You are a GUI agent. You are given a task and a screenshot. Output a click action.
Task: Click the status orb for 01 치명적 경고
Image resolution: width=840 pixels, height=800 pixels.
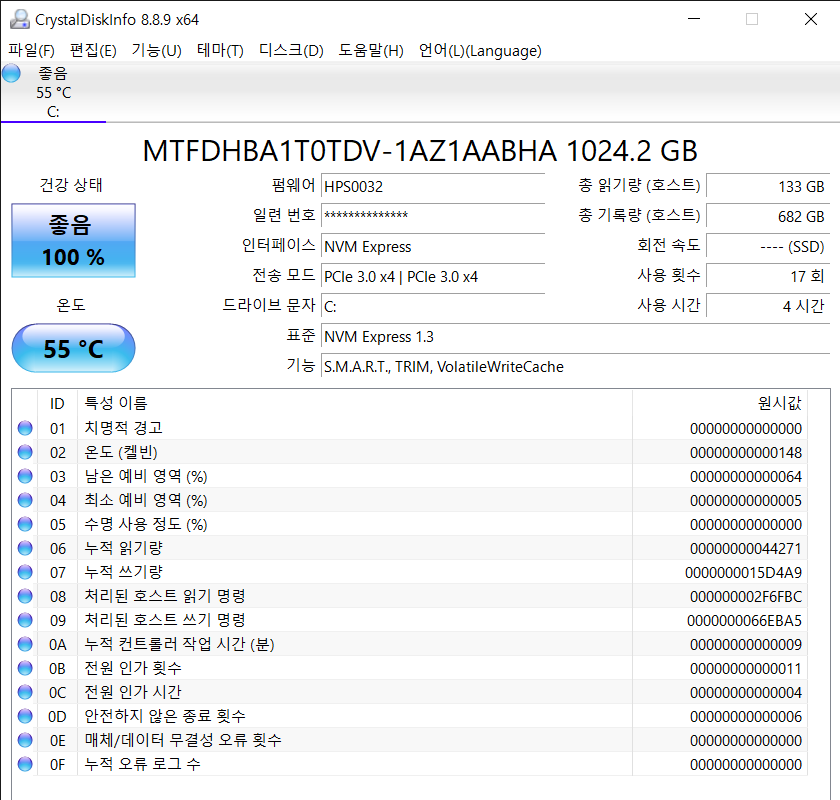25,428
